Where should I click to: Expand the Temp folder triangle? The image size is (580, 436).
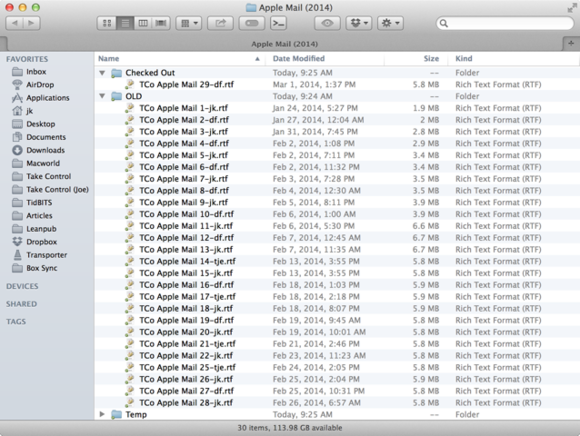click(x=102, y=414)
